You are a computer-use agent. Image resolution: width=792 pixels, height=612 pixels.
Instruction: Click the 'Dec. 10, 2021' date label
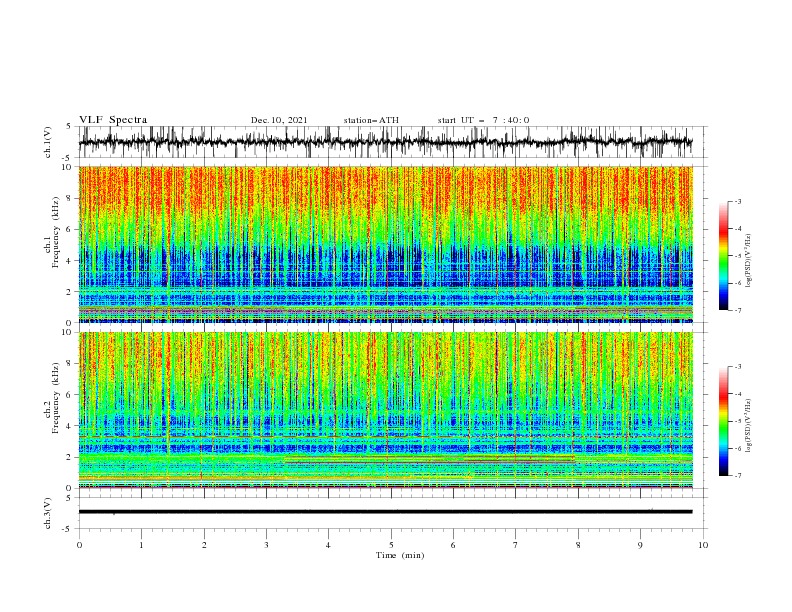point(279,120)
